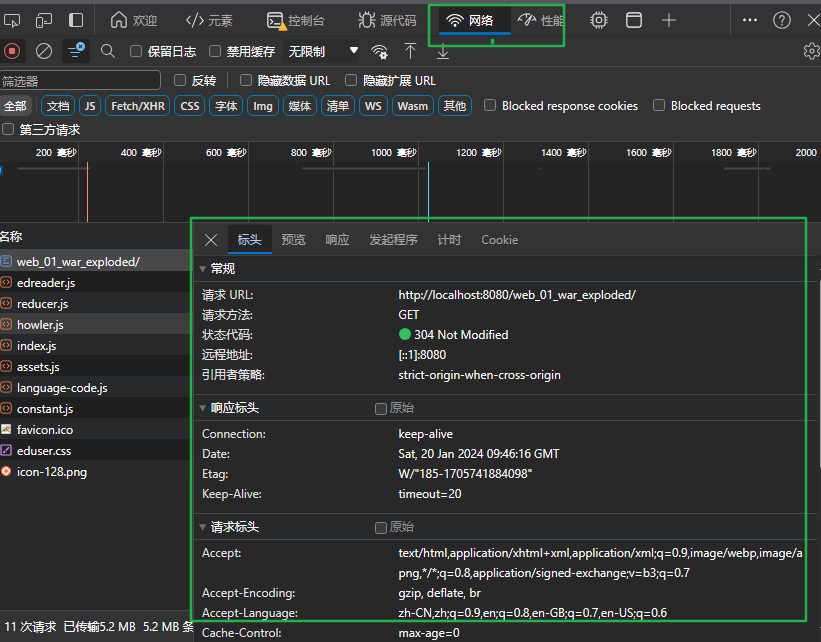Close the request details pane
Screen dimensions: 821x642
(211, 240)
